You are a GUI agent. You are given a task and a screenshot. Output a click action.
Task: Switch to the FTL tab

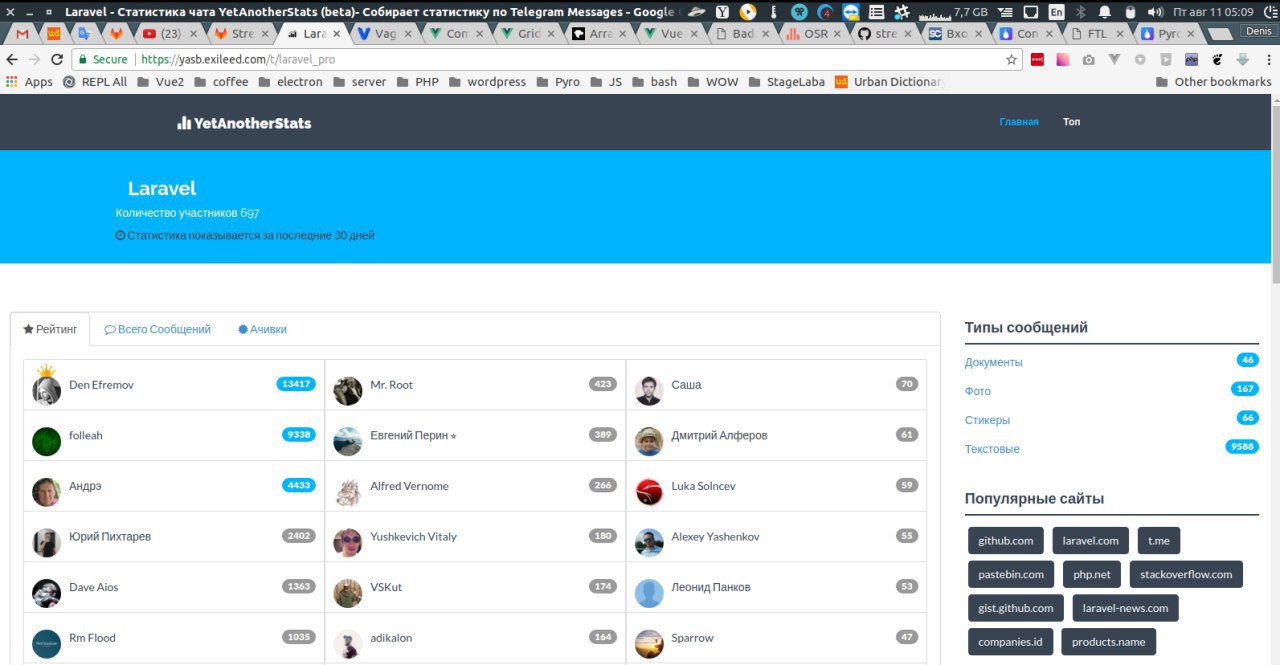click(x=1098, y=33)
